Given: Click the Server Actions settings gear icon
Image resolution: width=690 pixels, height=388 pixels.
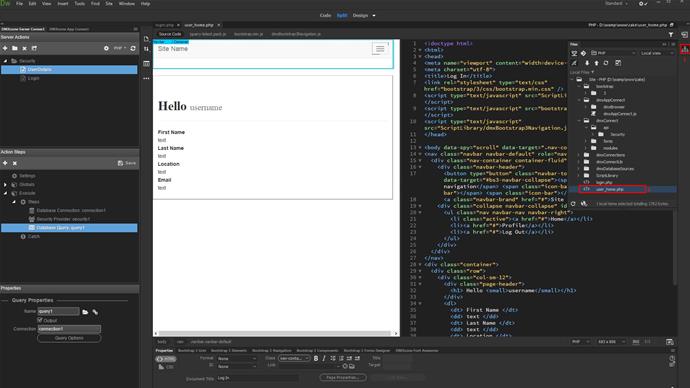Looking at the screenshot, I should click(x=106, y=48).
